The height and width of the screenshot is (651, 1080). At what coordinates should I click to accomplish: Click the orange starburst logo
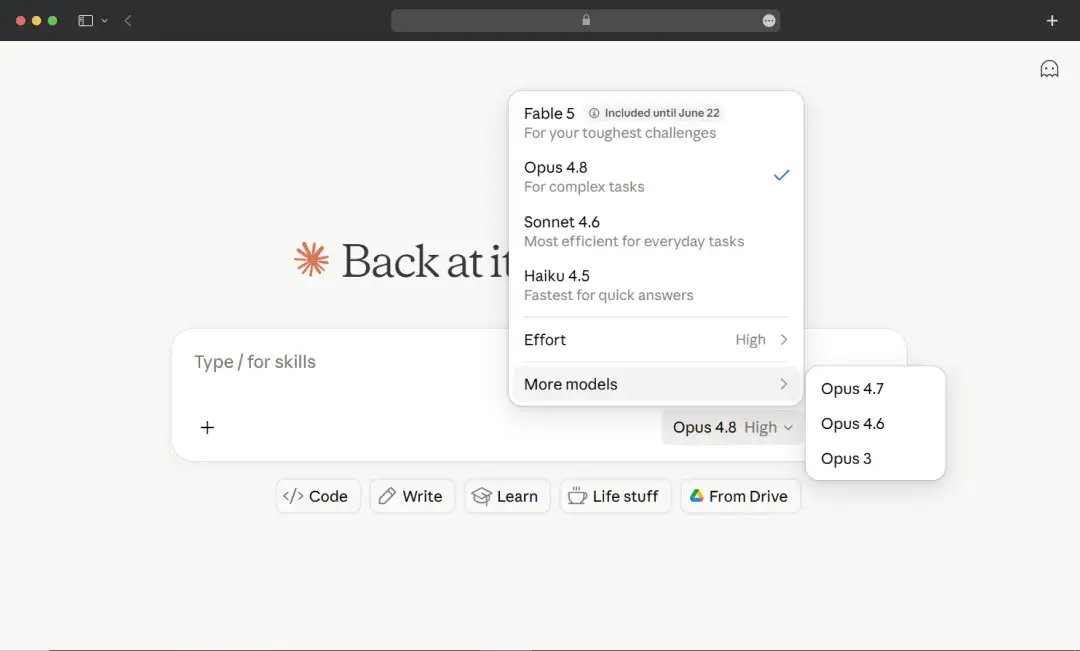[x=311, y=260]
